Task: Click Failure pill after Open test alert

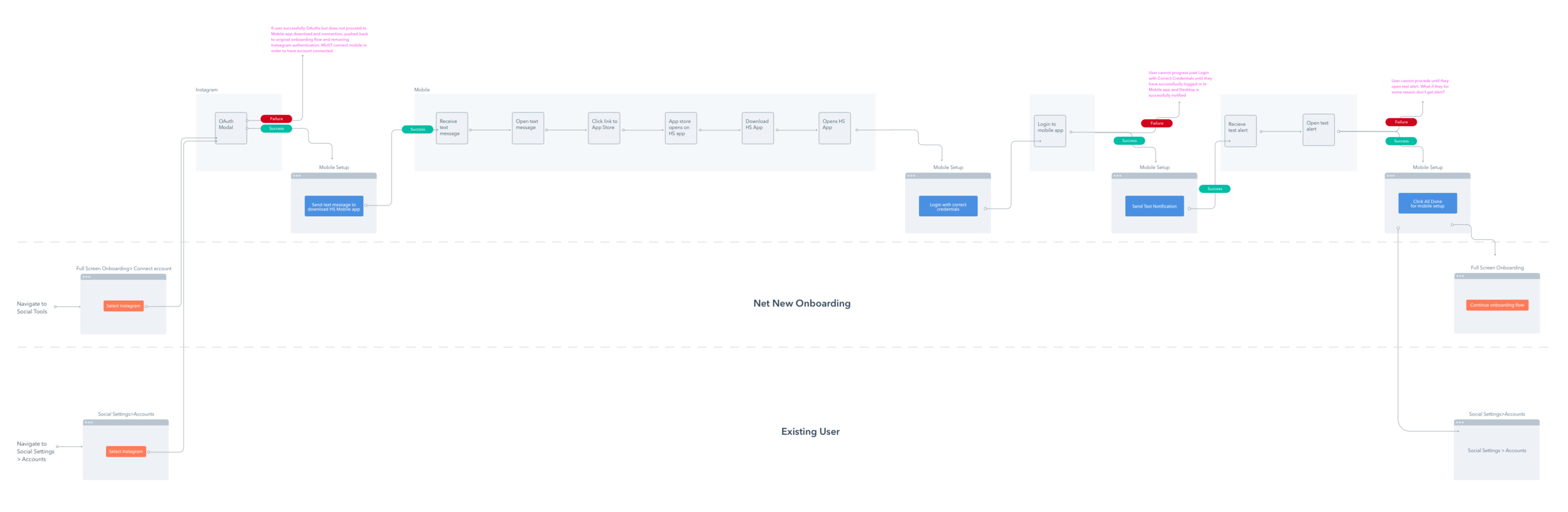Action: [x=1401, y=122]
